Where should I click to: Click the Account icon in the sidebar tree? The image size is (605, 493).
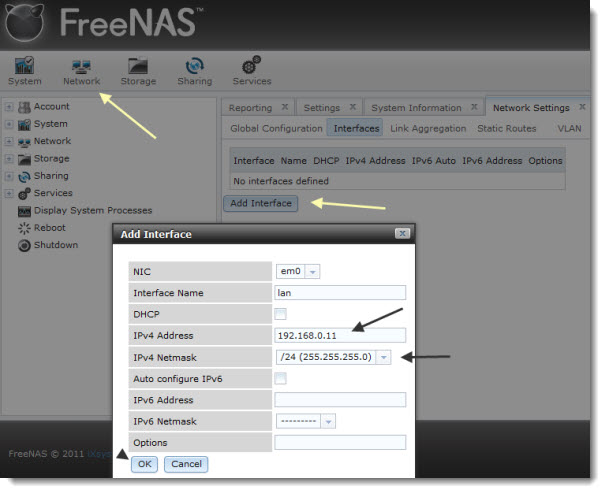pos(24,107)
